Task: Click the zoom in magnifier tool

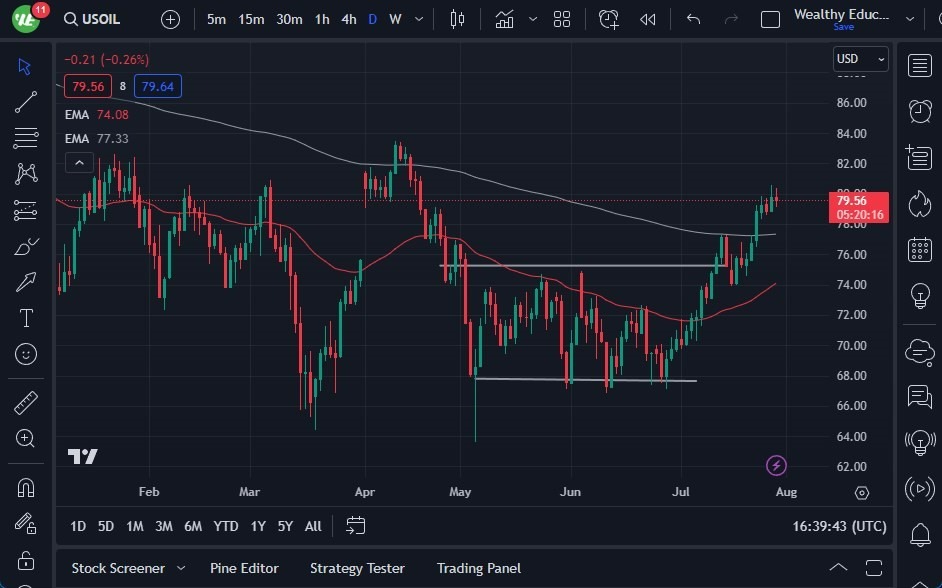Action: click(26, 438)
